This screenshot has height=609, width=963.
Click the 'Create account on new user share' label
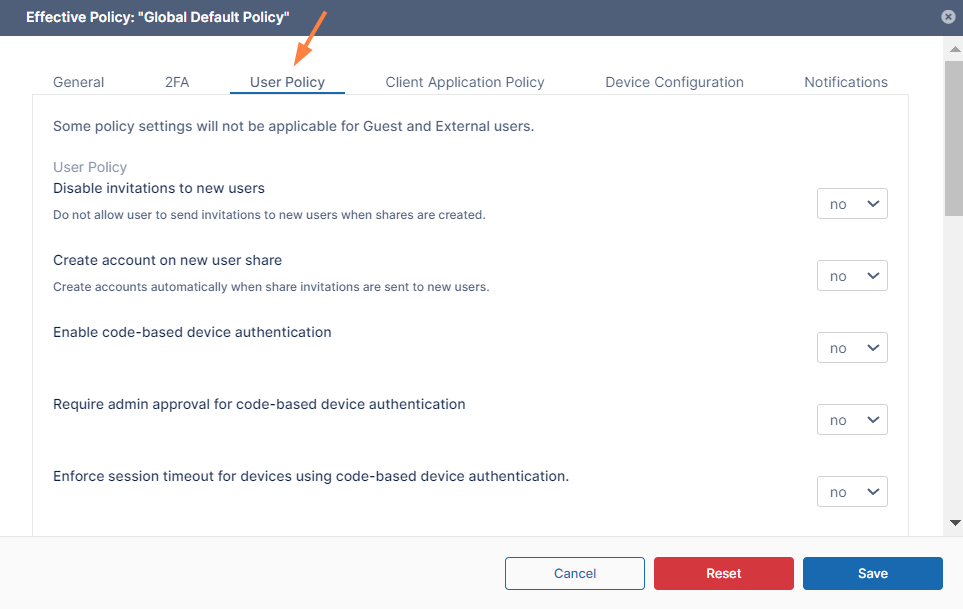tap(167, 260)
